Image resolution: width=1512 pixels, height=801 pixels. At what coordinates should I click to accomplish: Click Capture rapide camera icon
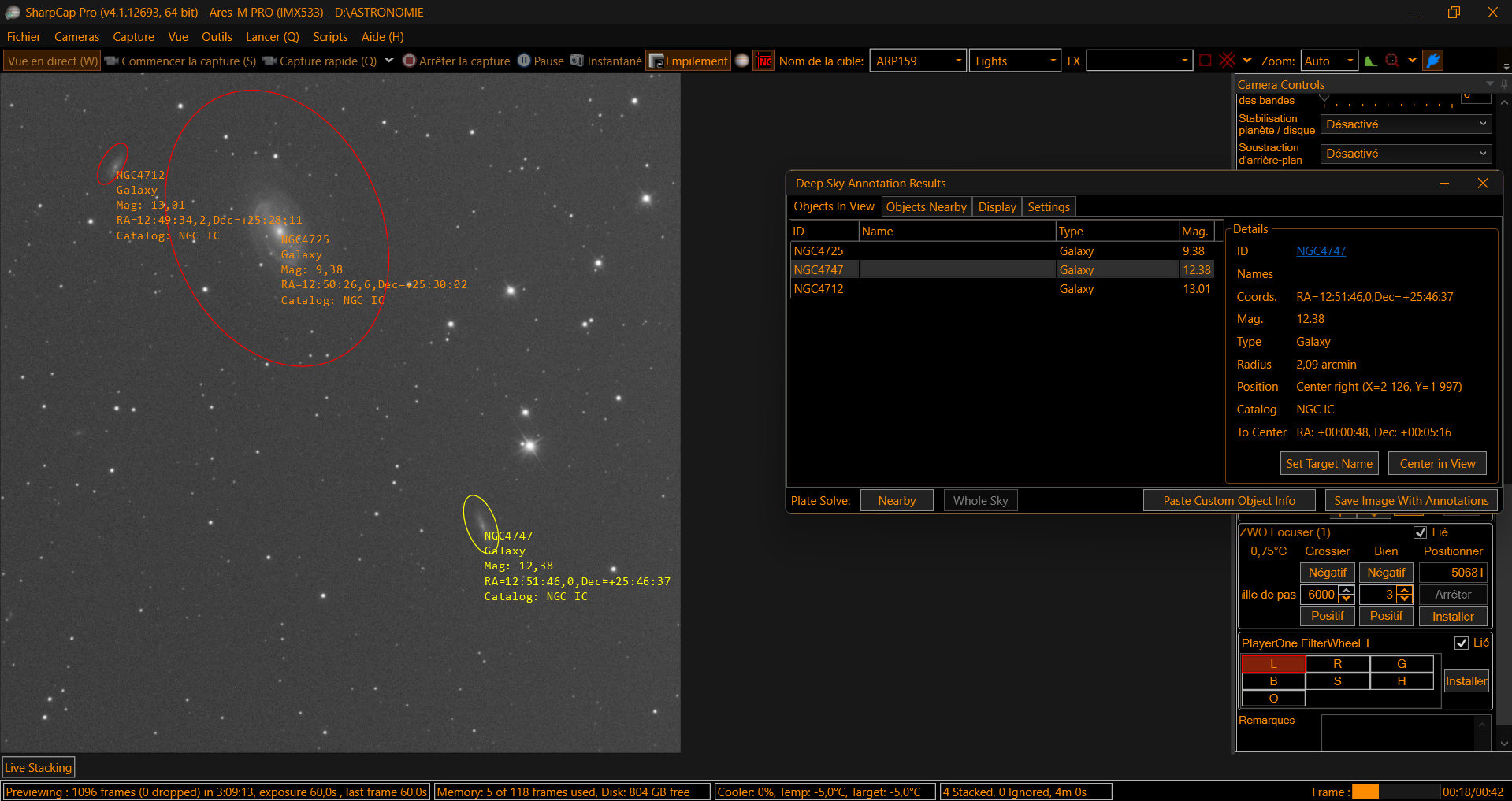[x=269, y=61]
